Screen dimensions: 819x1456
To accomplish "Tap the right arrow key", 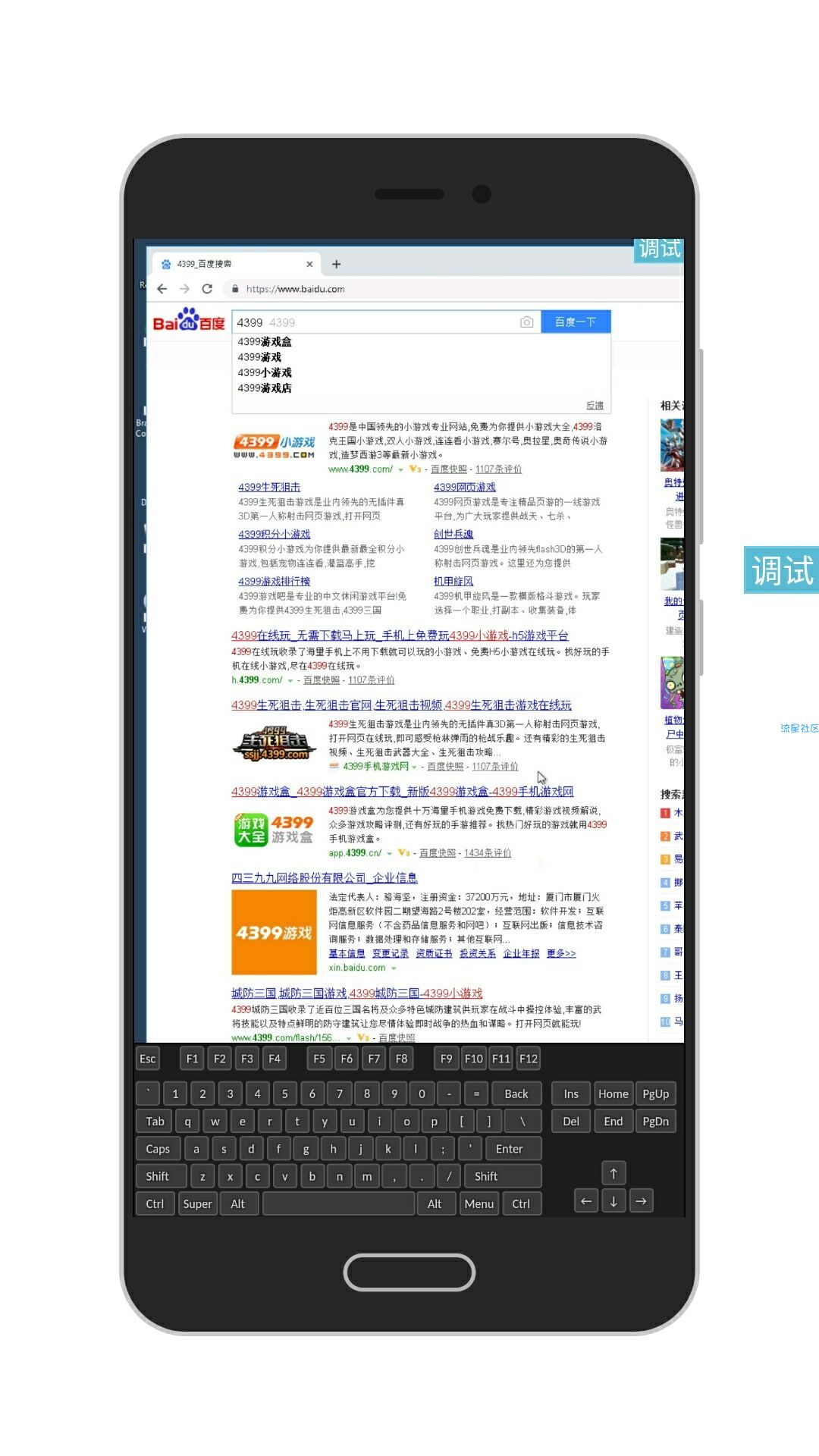I will pyautogui.click(x=641, y=1201).
